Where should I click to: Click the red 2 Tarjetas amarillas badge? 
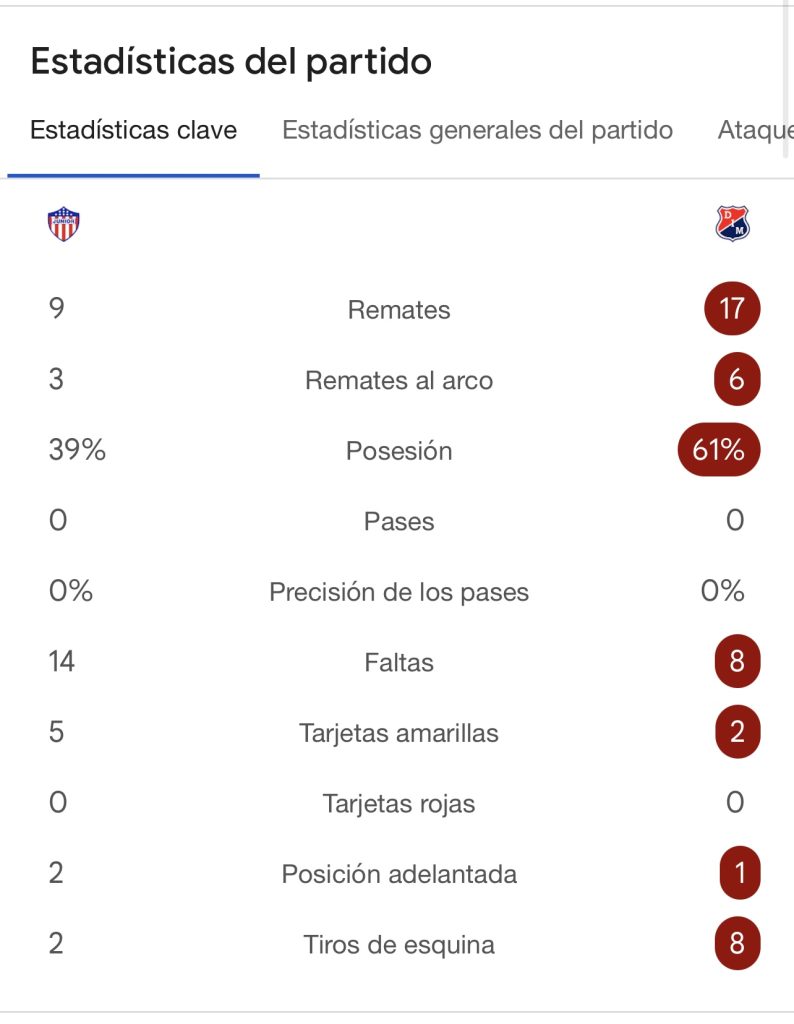click(737, 732)
